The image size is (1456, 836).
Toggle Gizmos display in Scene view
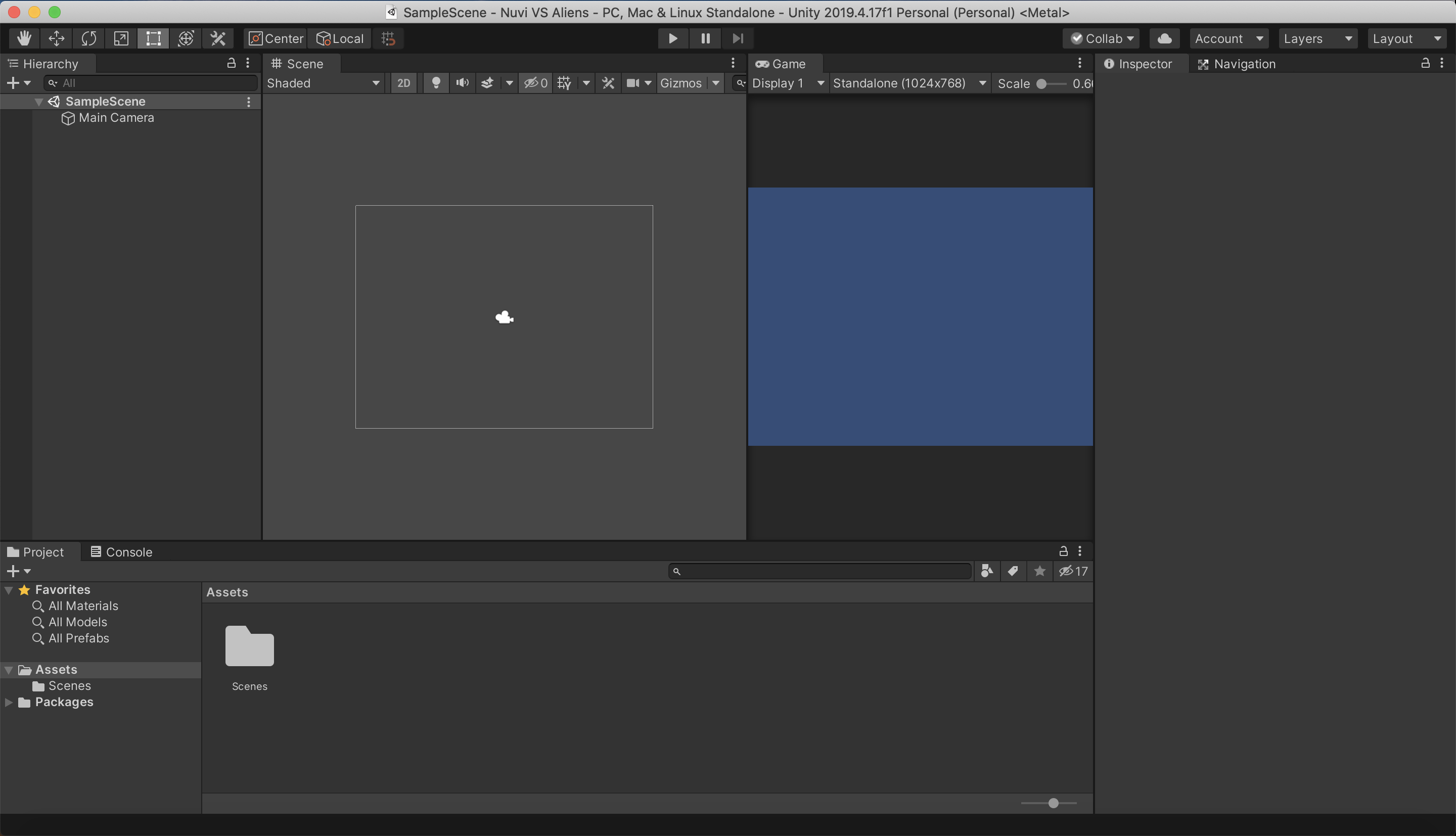pos(681,83)
